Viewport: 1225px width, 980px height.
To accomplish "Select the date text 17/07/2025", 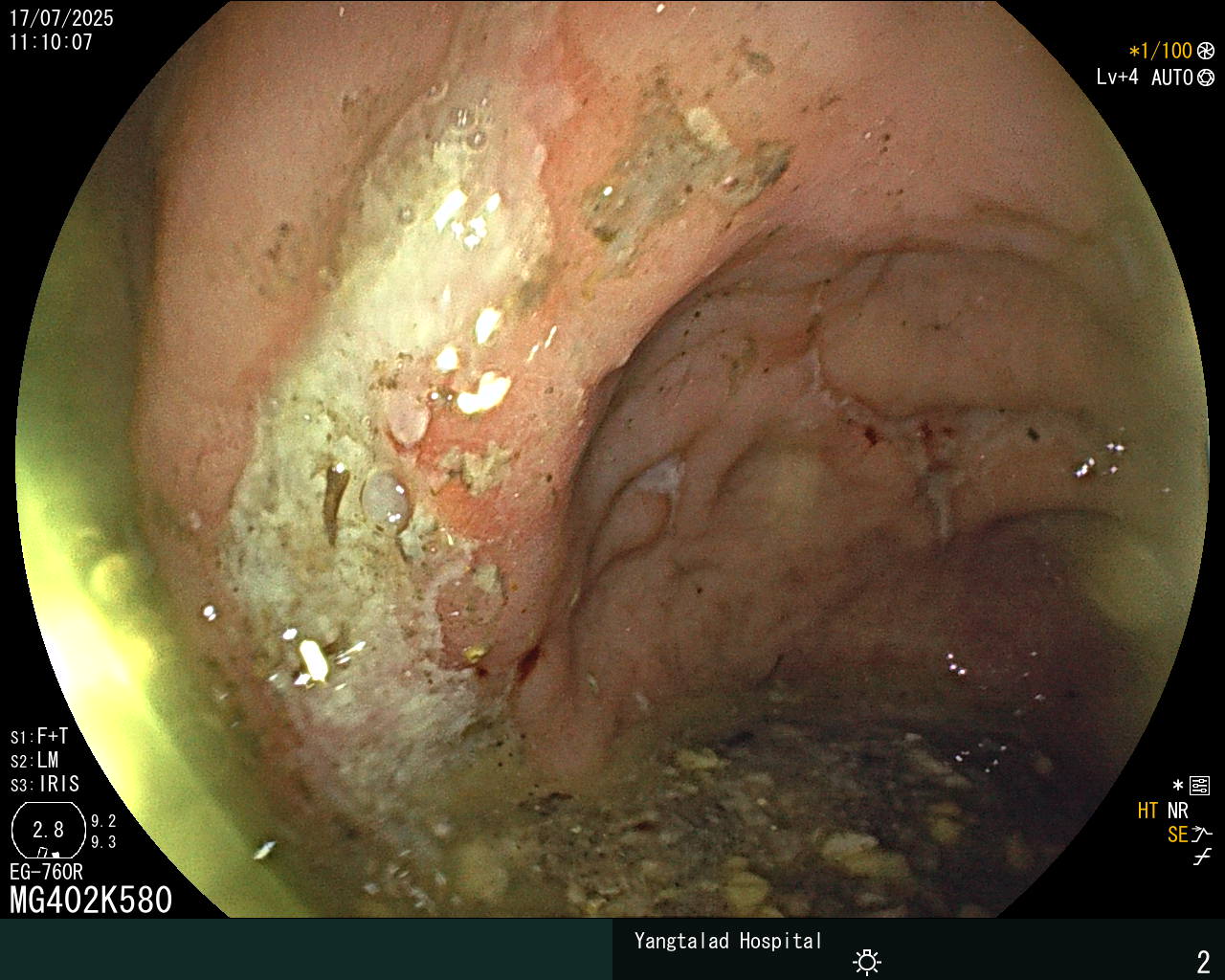I will coord(61,18).
